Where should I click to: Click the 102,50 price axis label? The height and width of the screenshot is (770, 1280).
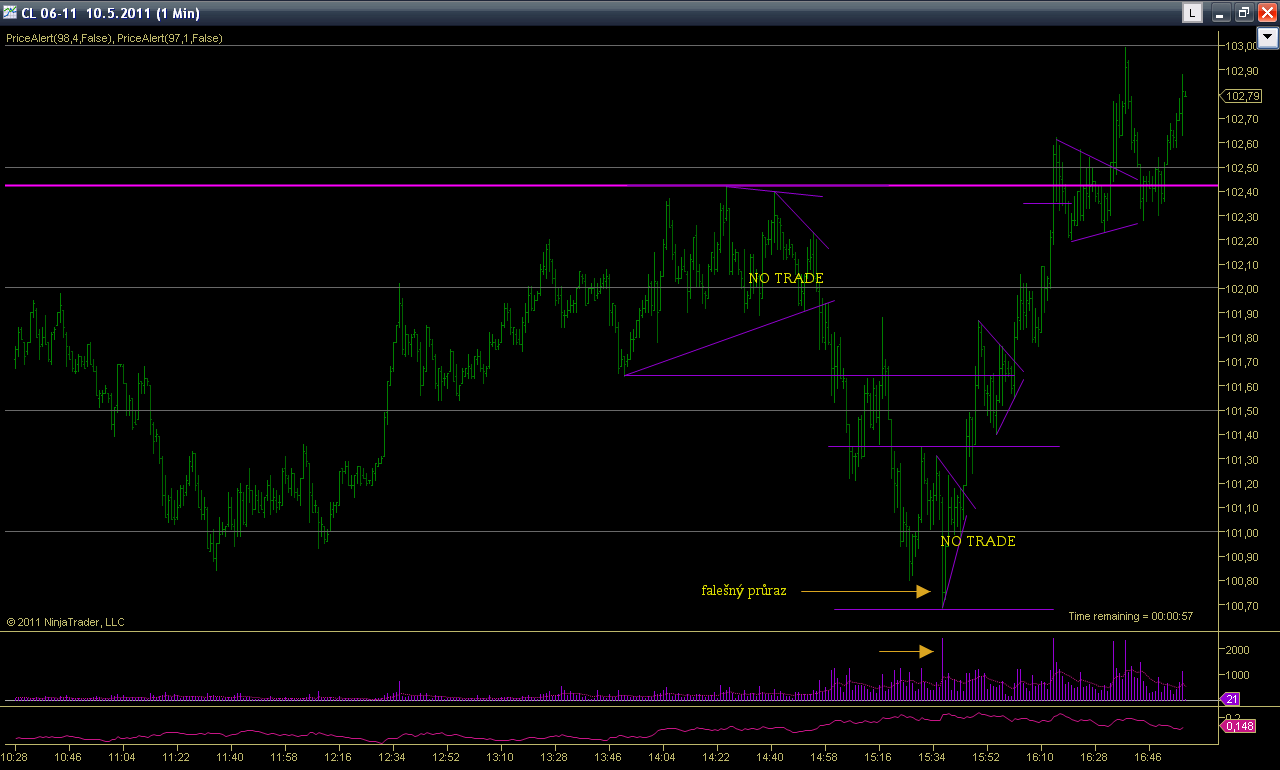1242,168
